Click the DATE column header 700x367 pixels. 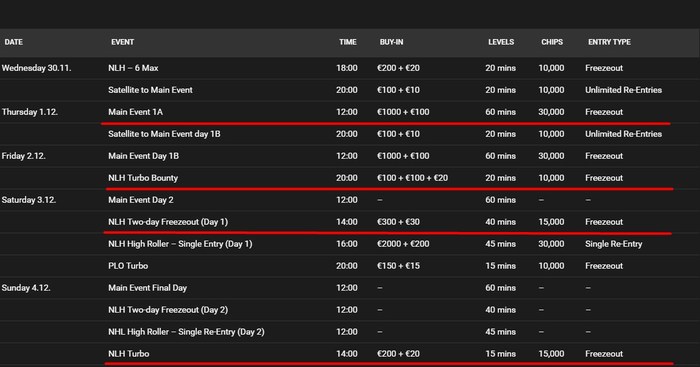[13, 42]
